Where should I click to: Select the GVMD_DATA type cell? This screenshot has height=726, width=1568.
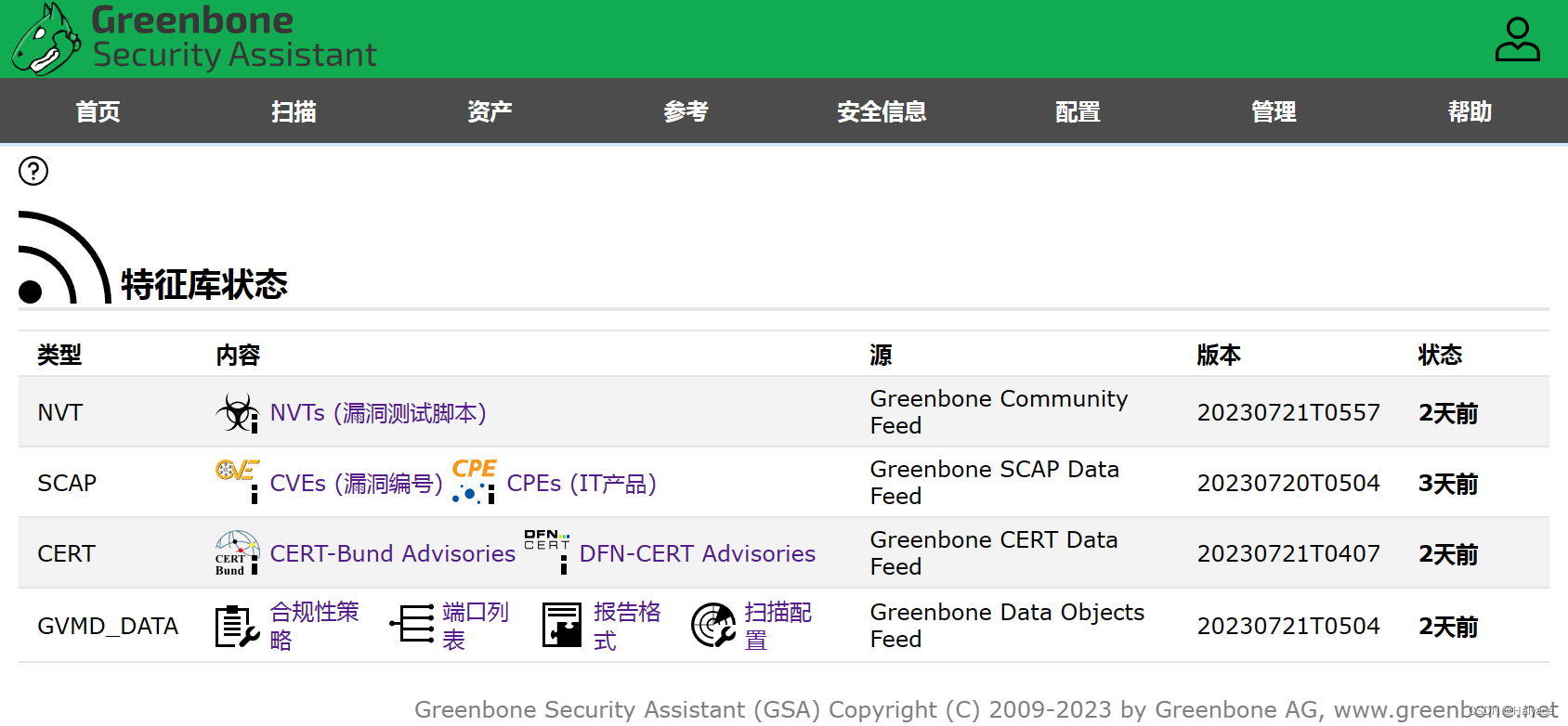click(108, 627)
